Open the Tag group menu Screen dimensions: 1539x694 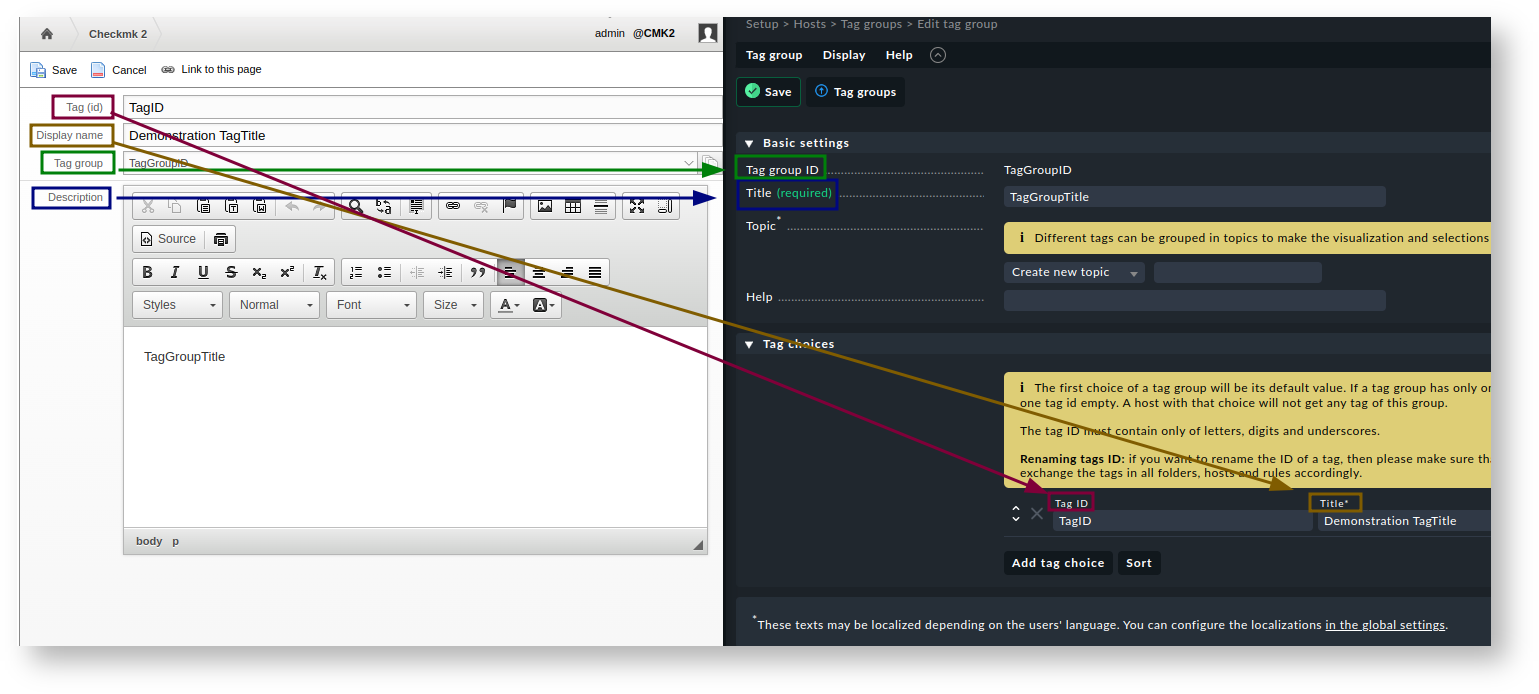tap(774, 55)
